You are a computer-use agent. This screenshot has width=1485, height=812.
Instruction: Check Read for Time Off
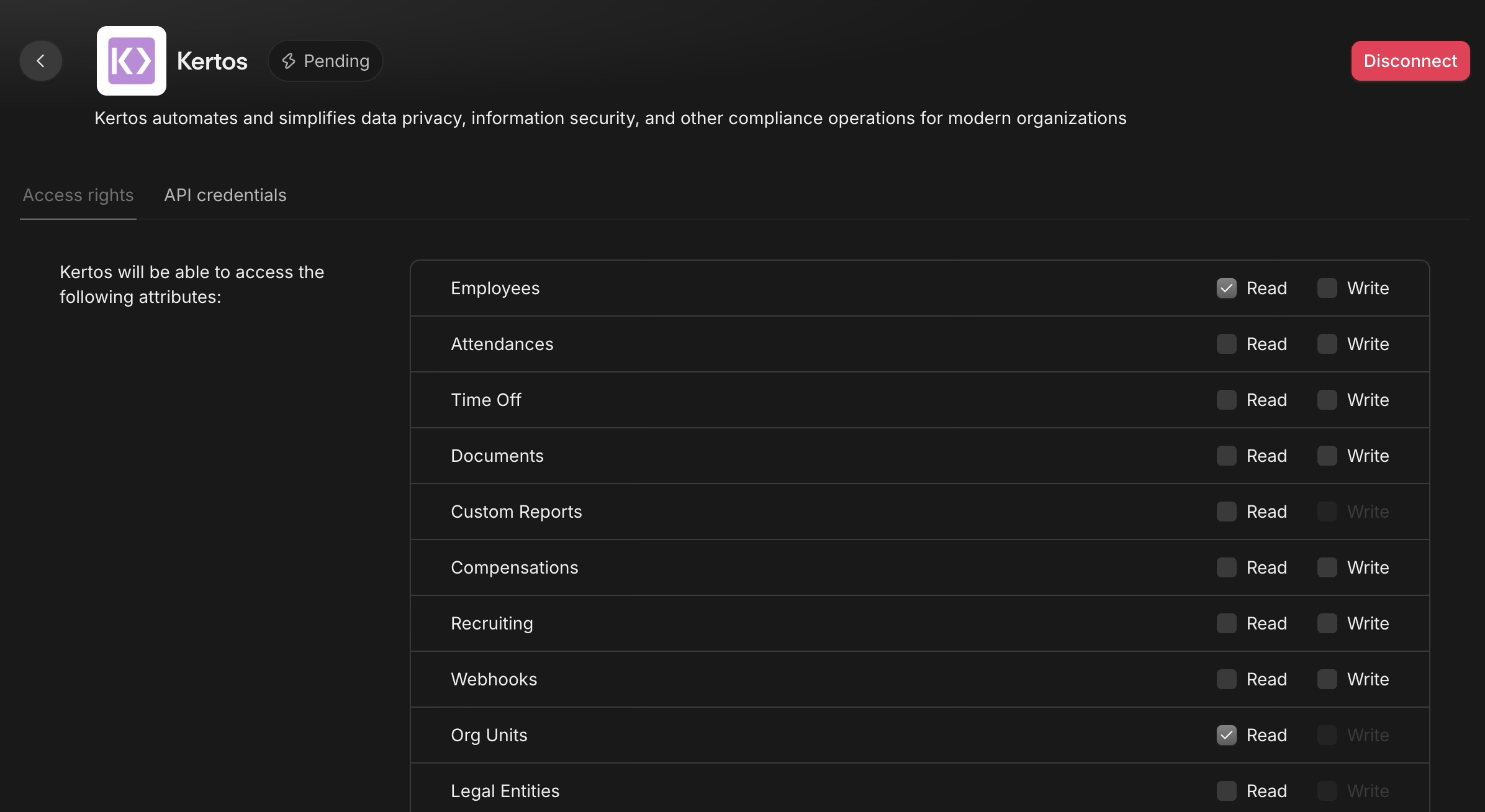(1227, 400)
